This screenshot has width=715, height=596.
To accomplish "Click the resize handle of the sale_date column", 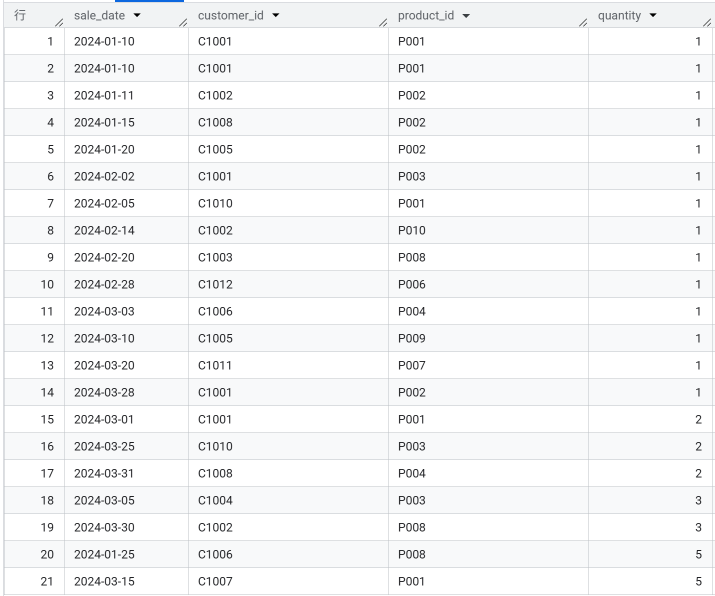I will click(x=182, y=21).
